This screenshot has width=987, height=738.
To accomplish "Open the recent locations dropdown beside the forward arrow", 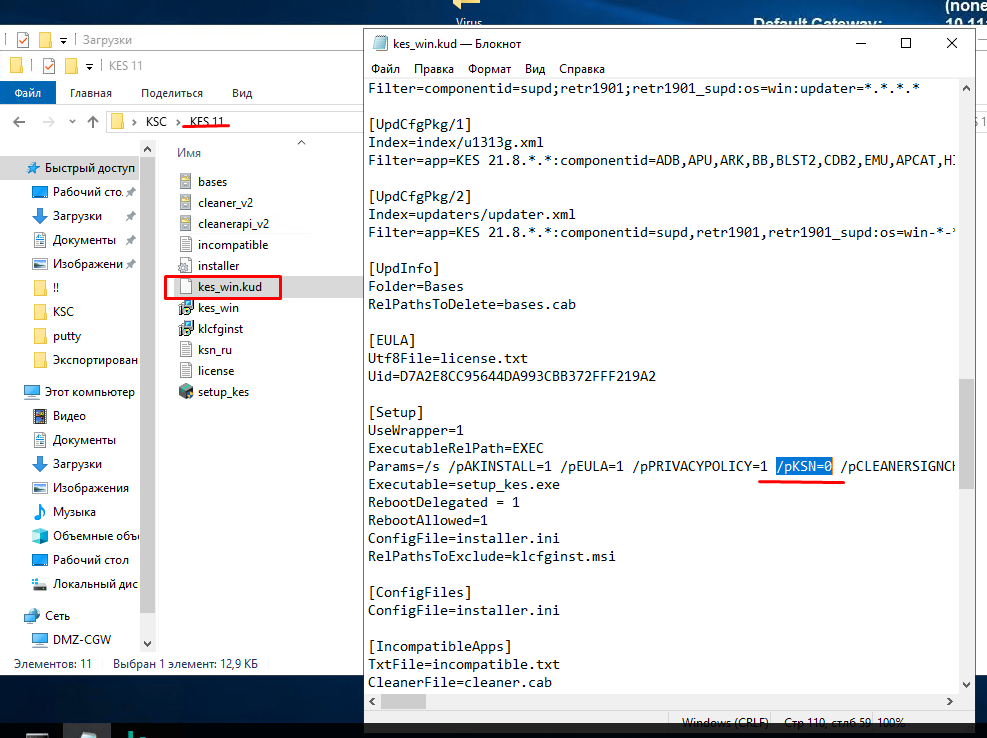I will point(72,122).
